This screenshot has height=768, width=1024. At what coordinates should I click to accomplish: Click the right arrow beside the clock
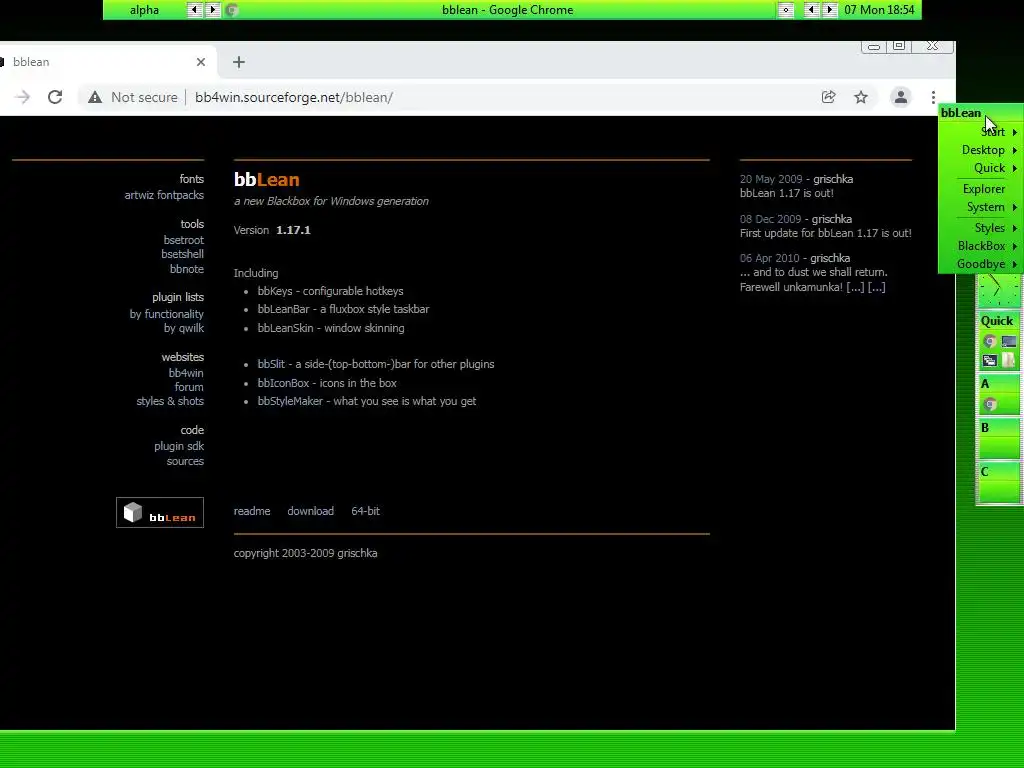pos(829,10)
